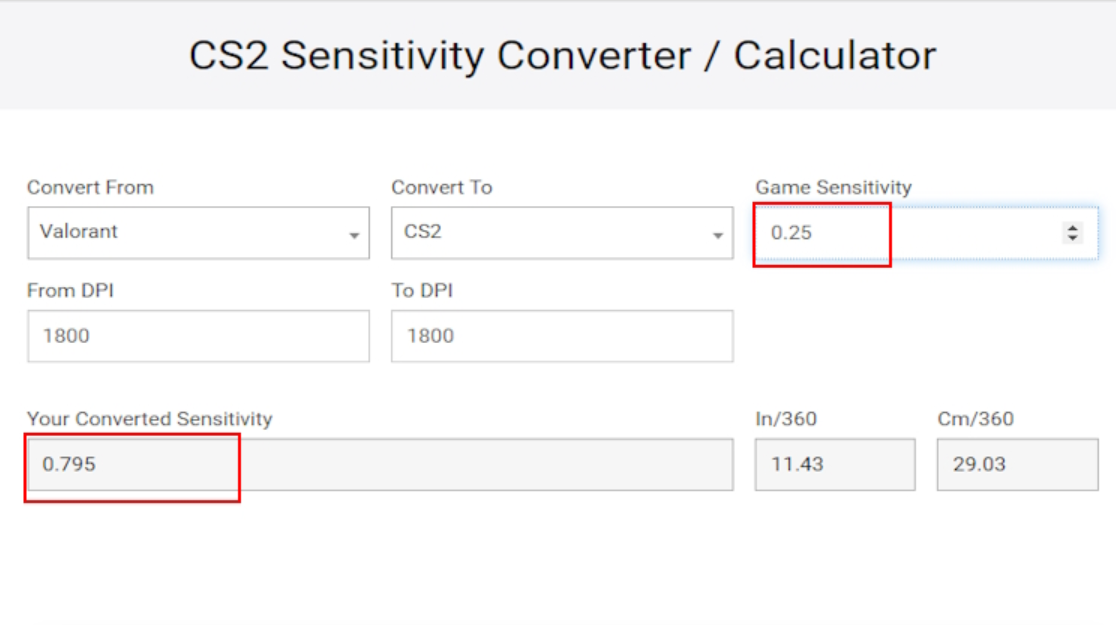Click the "Cm/360" label text
This screenshot has height=625, width=1116.
[x=975, y=419]
